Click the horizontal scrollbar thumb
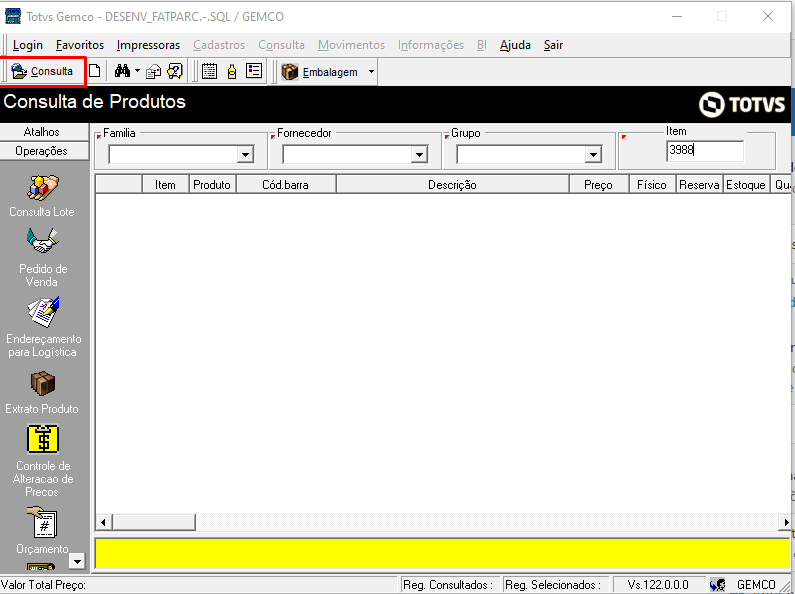 (x=154, y=522)
